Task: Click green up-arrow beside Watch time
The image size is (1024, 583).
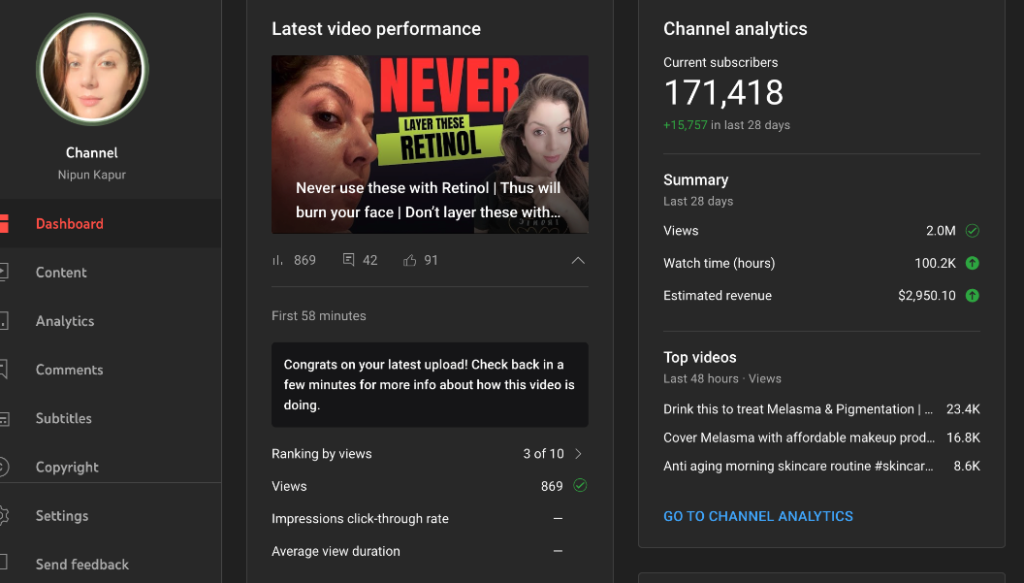Action: tap(972, 264)
